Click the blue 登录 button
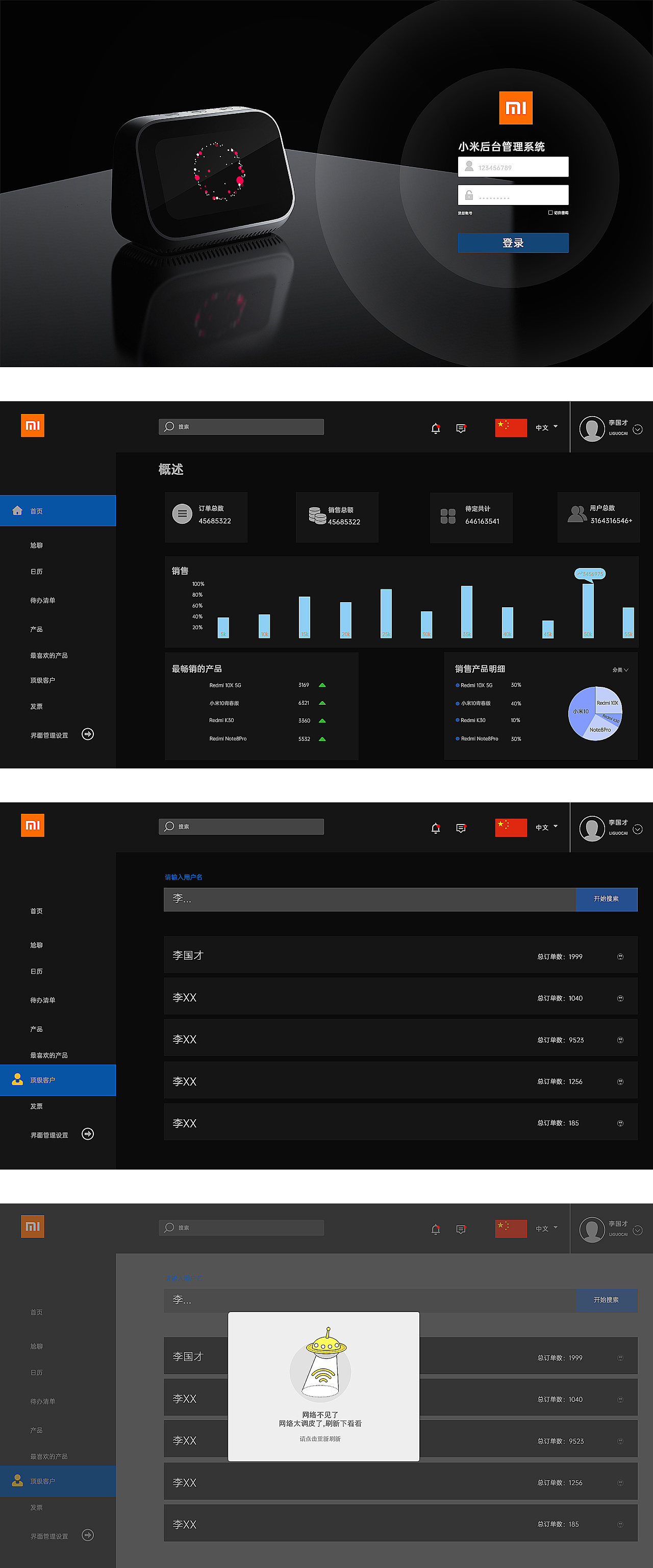The width and height of the screenshot is (653, 1568). (513, 243)
